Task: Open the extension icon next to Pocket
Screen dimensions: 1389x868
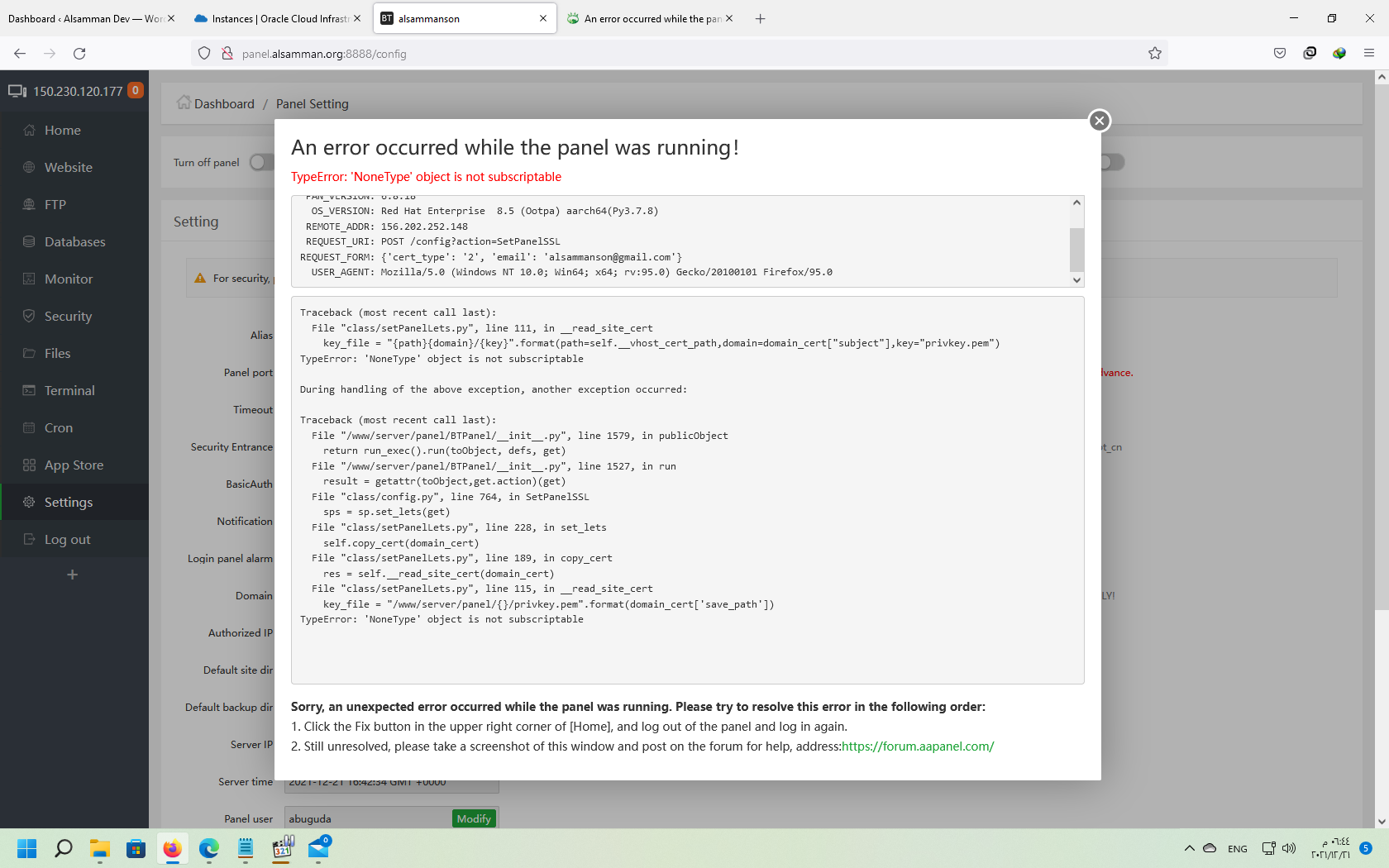Action: tap(1310, 54)
